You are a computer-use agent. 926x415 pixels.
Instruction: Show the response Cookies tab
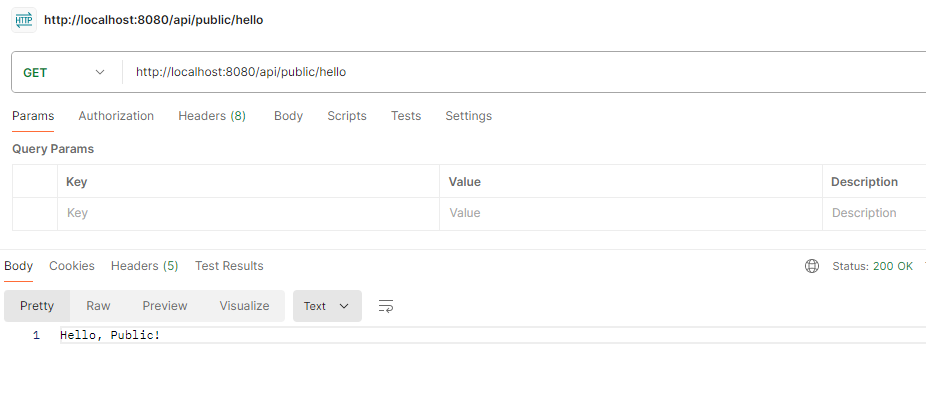(72, 266)
